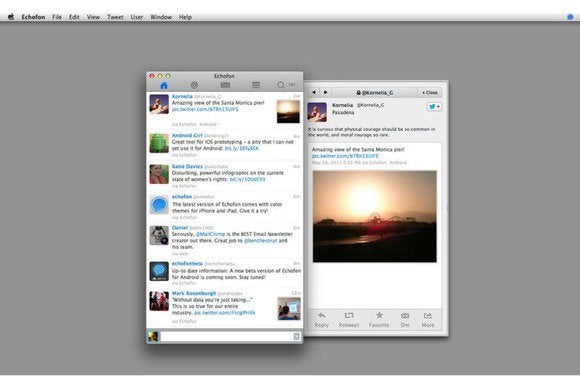Click the Kornelia username in the timeline
The height and width of the screenshot is (388, 580).
pos(182,97)
